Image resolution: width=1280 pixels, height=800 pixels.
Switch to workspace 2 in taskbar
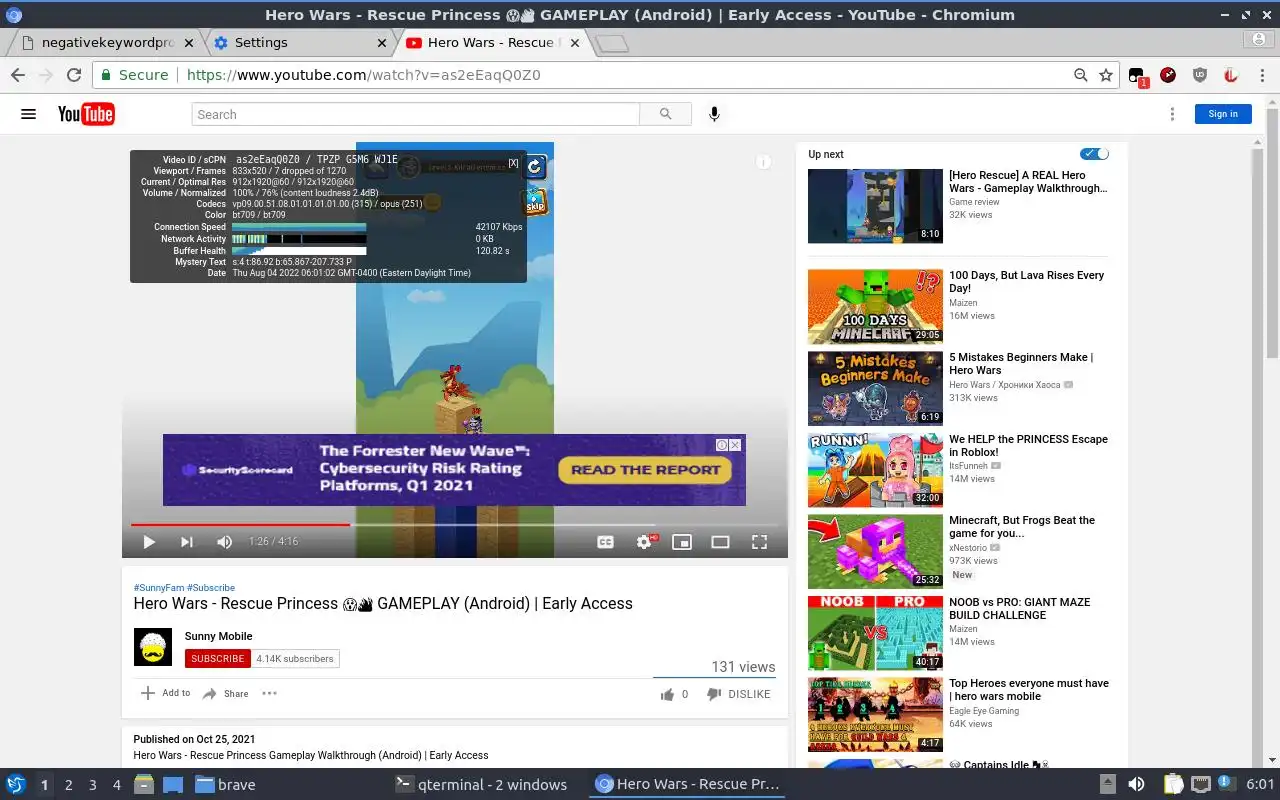[69, 785]
